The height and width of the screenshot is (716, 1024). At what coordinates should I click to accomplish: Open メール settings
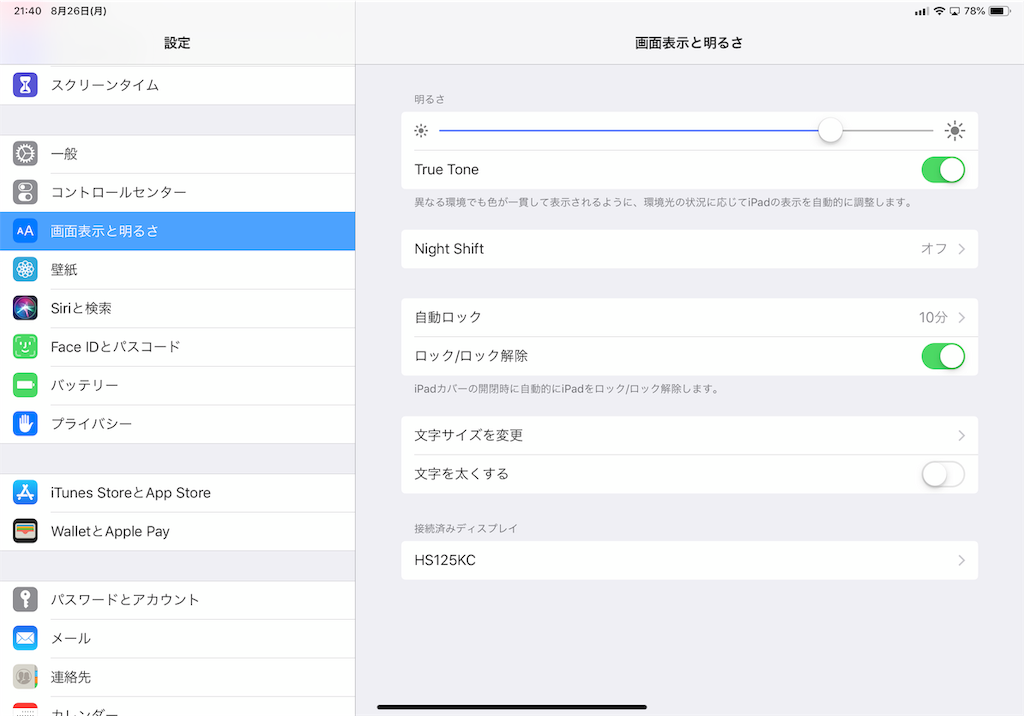click(178, 638)
